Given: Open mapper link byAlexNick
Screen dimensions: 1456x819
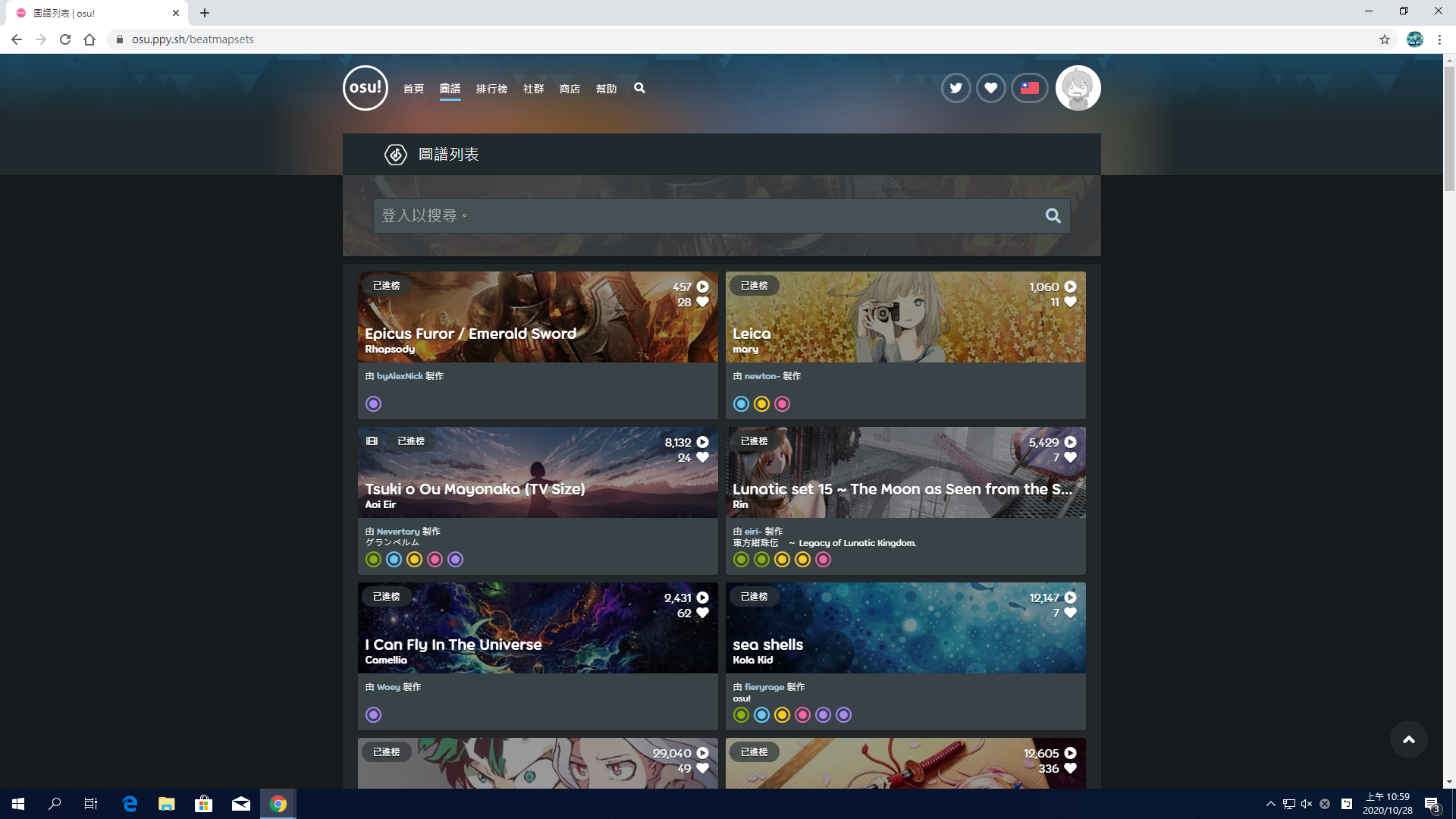Looking at the screenshot, I should click(x=400, y=376).
